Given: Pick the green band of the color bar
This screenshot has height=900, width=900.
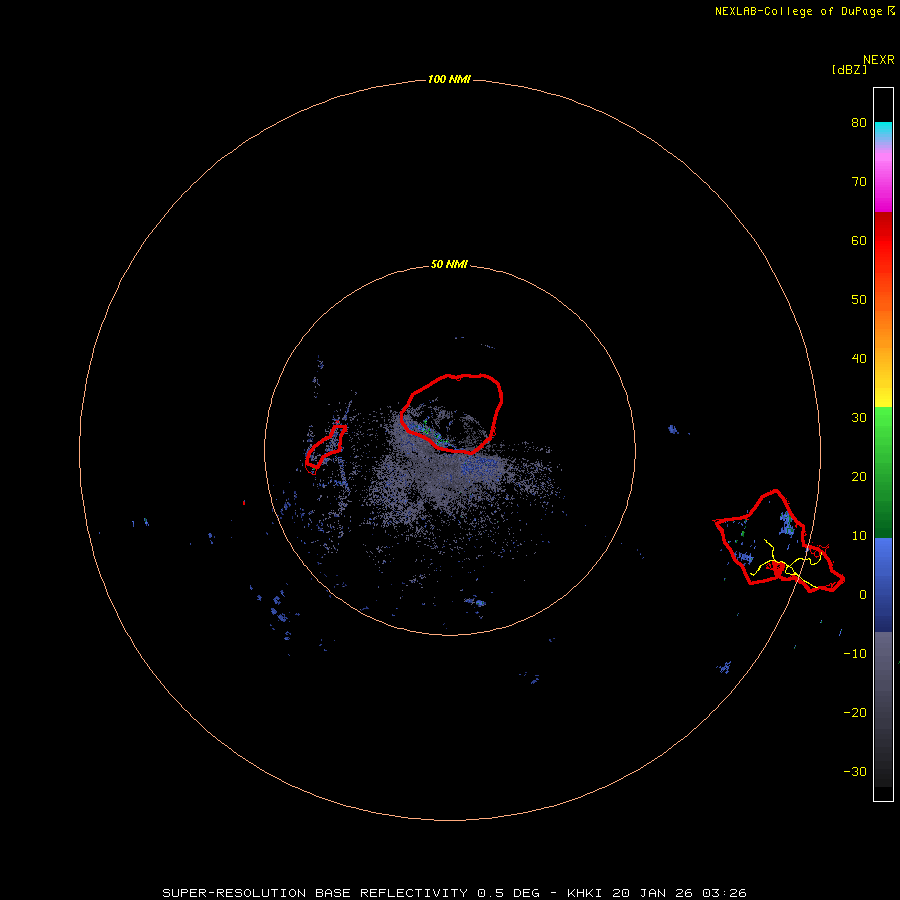Looking at the screenshot, I should (x=883, y=472).
